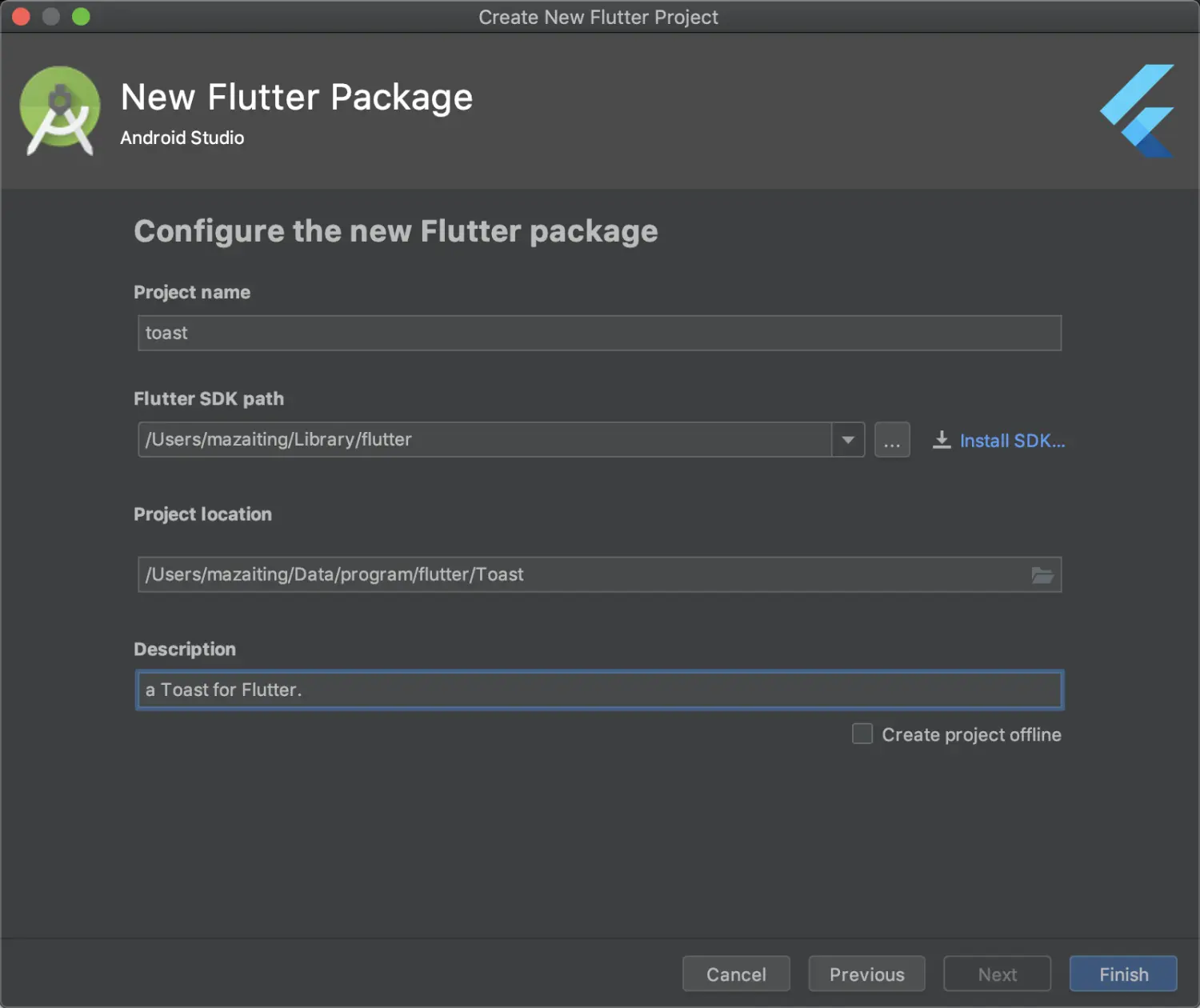
Task: Go back with the Previous button
Action: coord(866,974)
